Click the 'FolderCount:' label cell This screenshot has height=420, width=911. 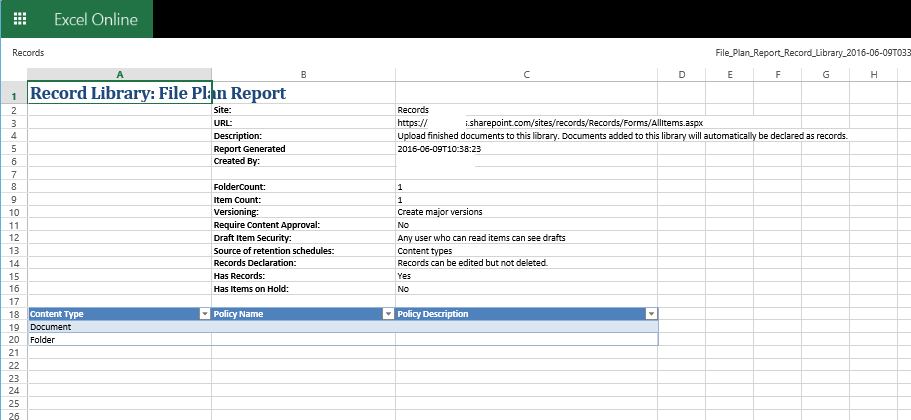303,187
